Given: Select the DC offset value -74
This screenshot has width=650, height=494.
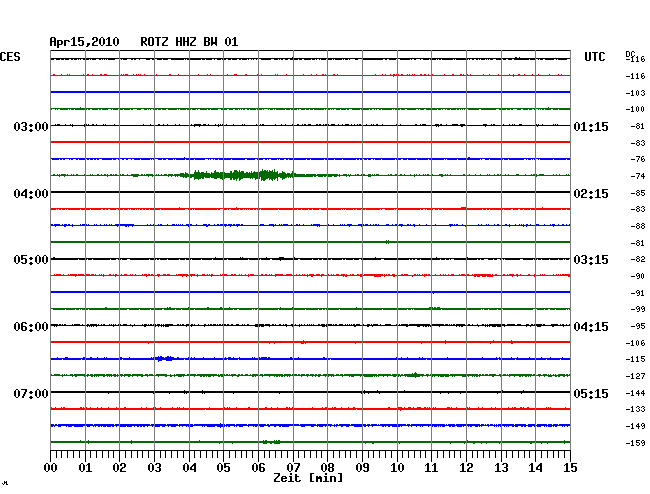Looking at the screenshot, I should click(638, 176).
